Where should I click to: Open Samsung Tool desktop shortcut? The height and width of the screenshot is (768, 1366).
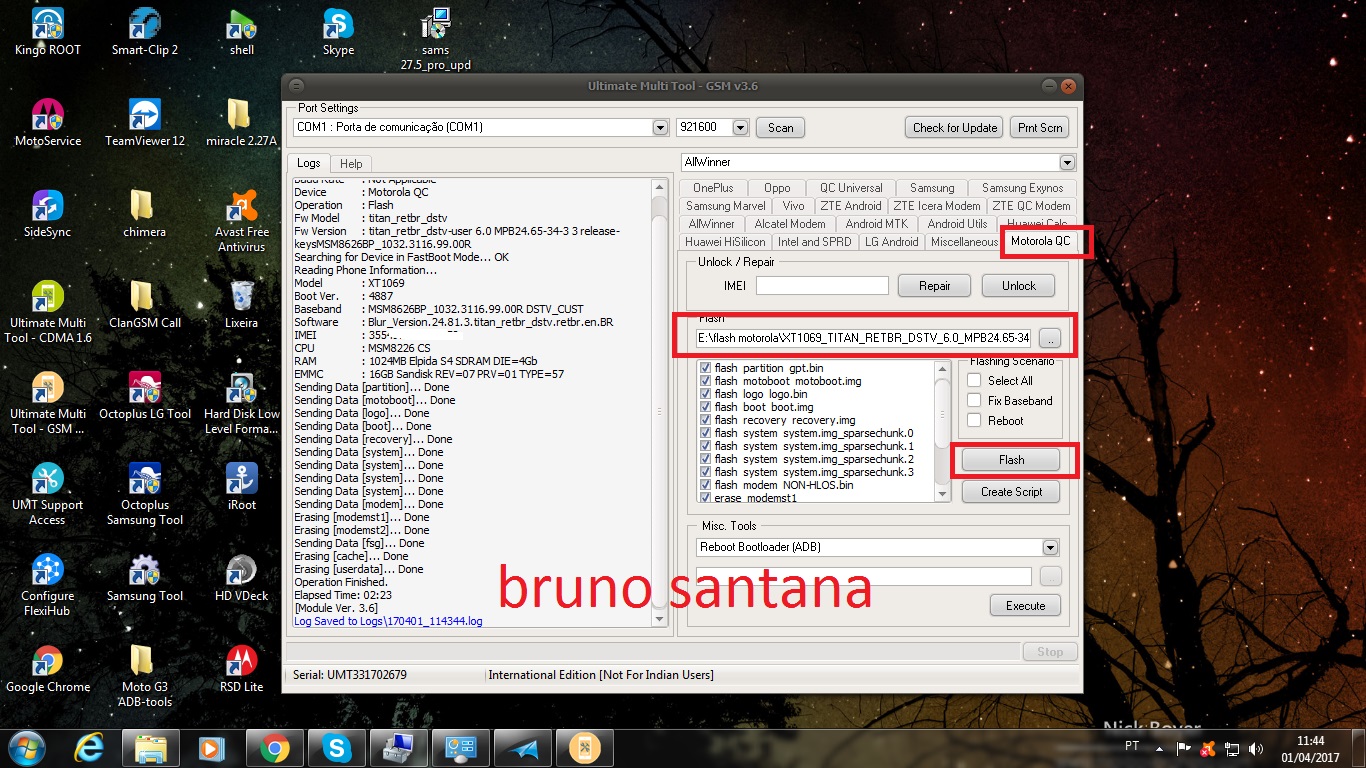[x=144, y=577]
